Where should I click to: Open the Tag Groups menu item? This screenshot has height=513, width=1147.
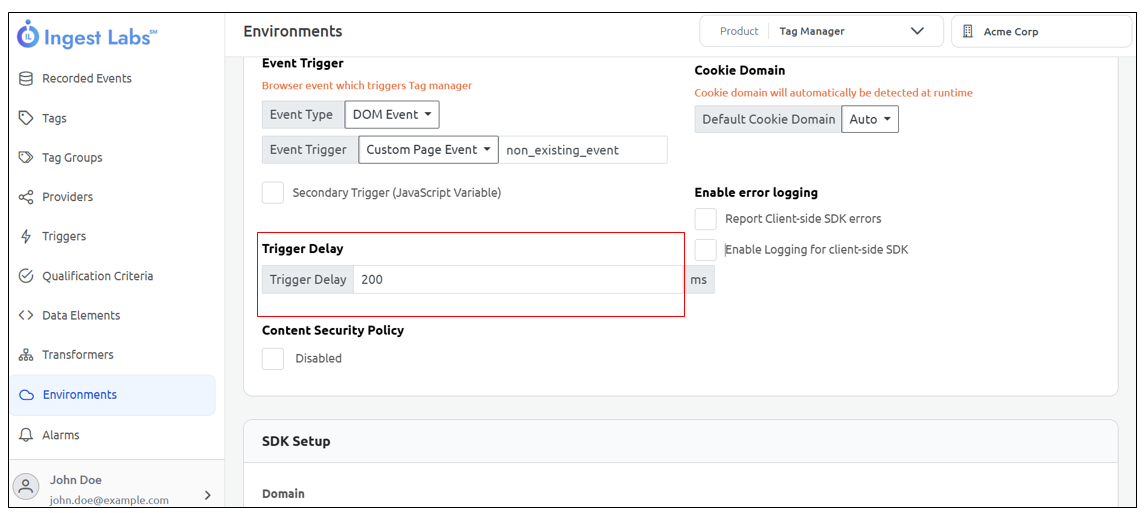tap(72, 158)
